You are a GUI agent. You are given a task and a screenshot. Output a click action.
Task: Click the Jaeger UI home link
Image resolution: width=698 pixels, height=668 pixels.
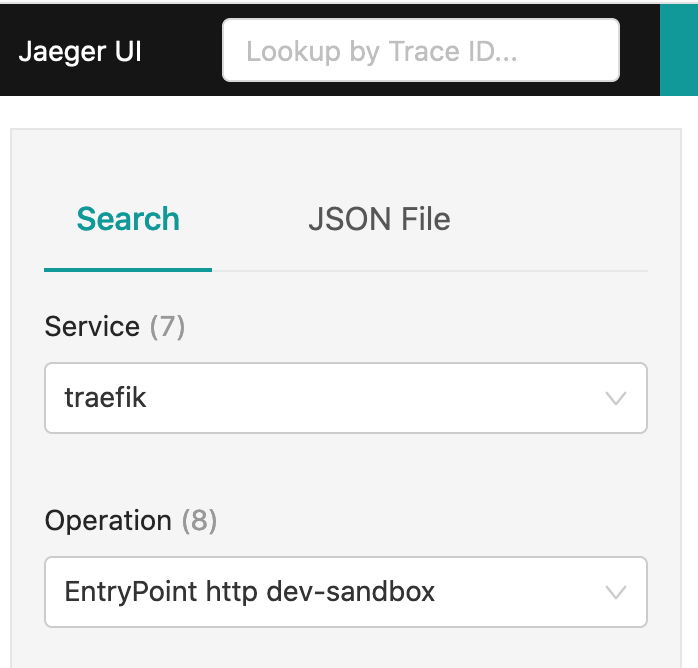[80, 51]
